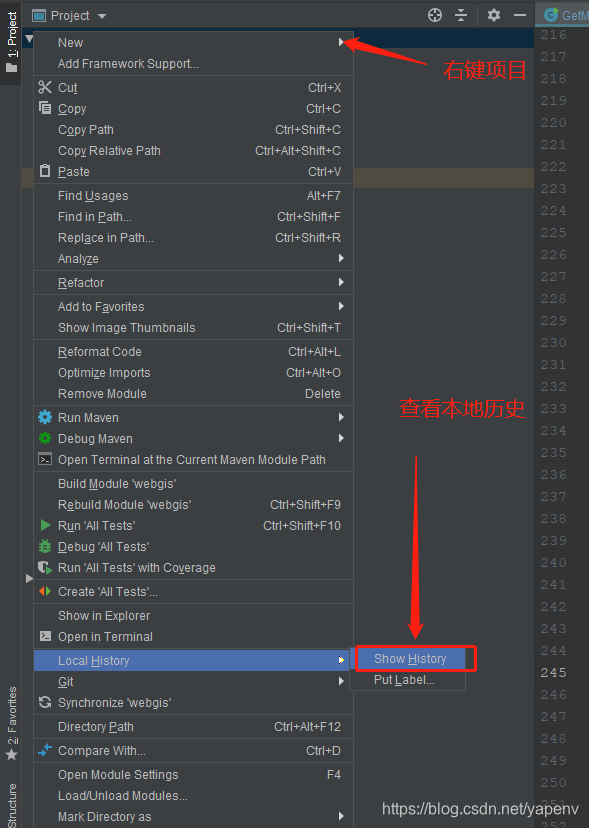
Task: Open the Project view dropdown arrow
Action: pyautogui.click(x=102, y=16)
